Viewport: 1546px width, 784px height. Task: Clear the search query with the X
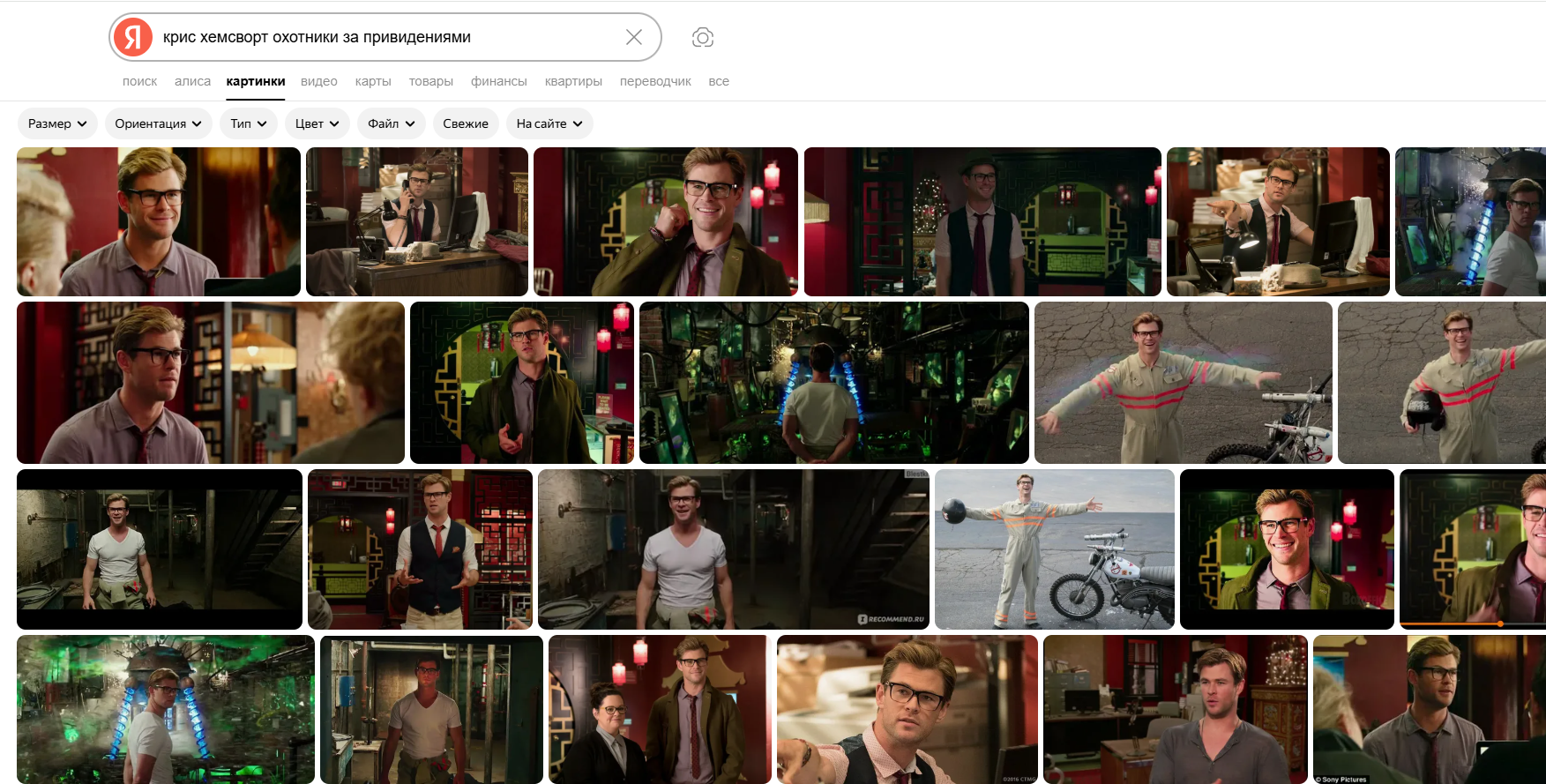click(633, 37)
